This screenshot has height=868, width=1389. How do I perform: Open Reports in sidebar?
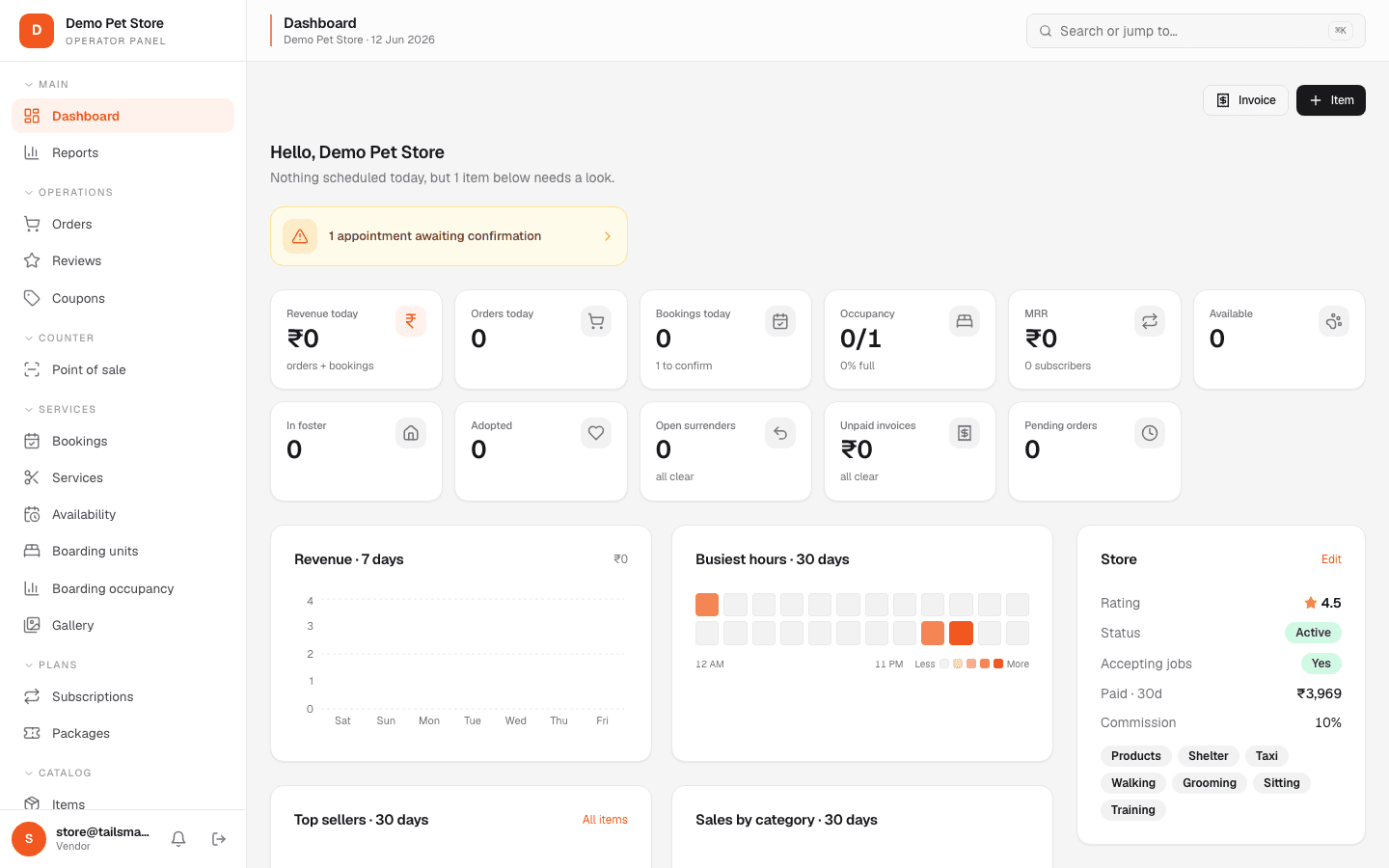click(123, 152)
